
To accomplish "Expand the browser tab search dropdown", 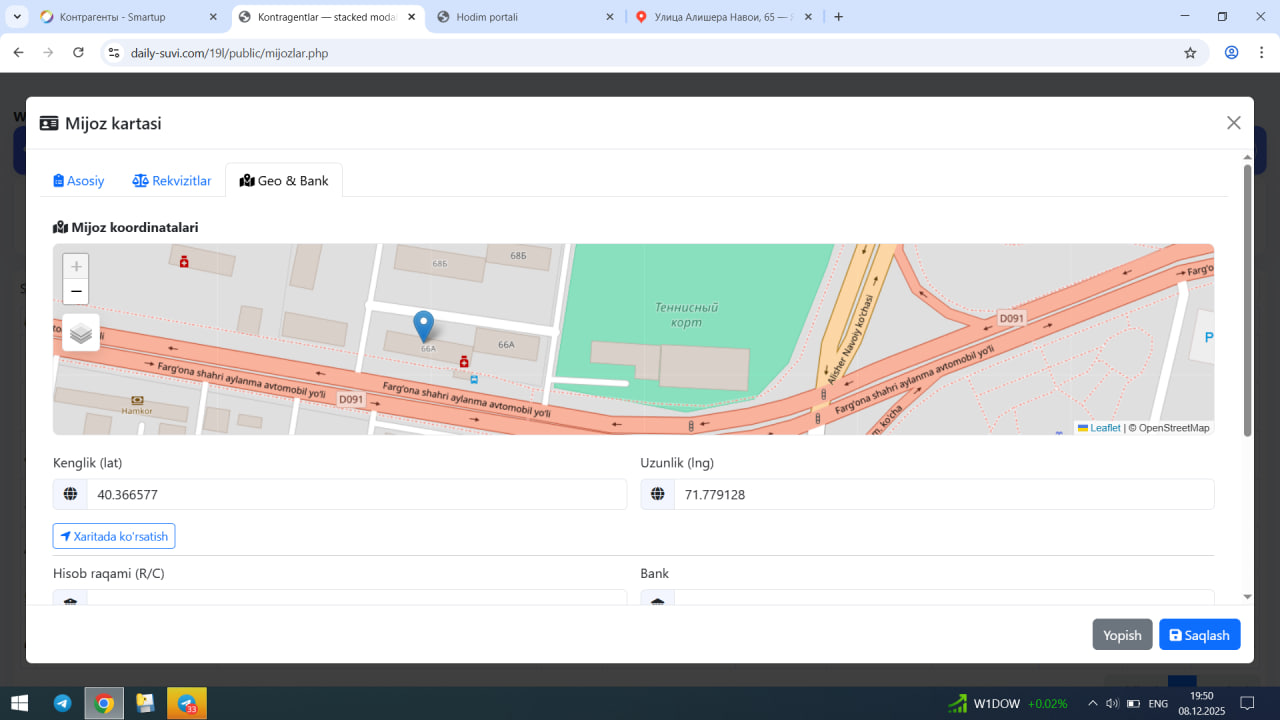I will [18, 17].
